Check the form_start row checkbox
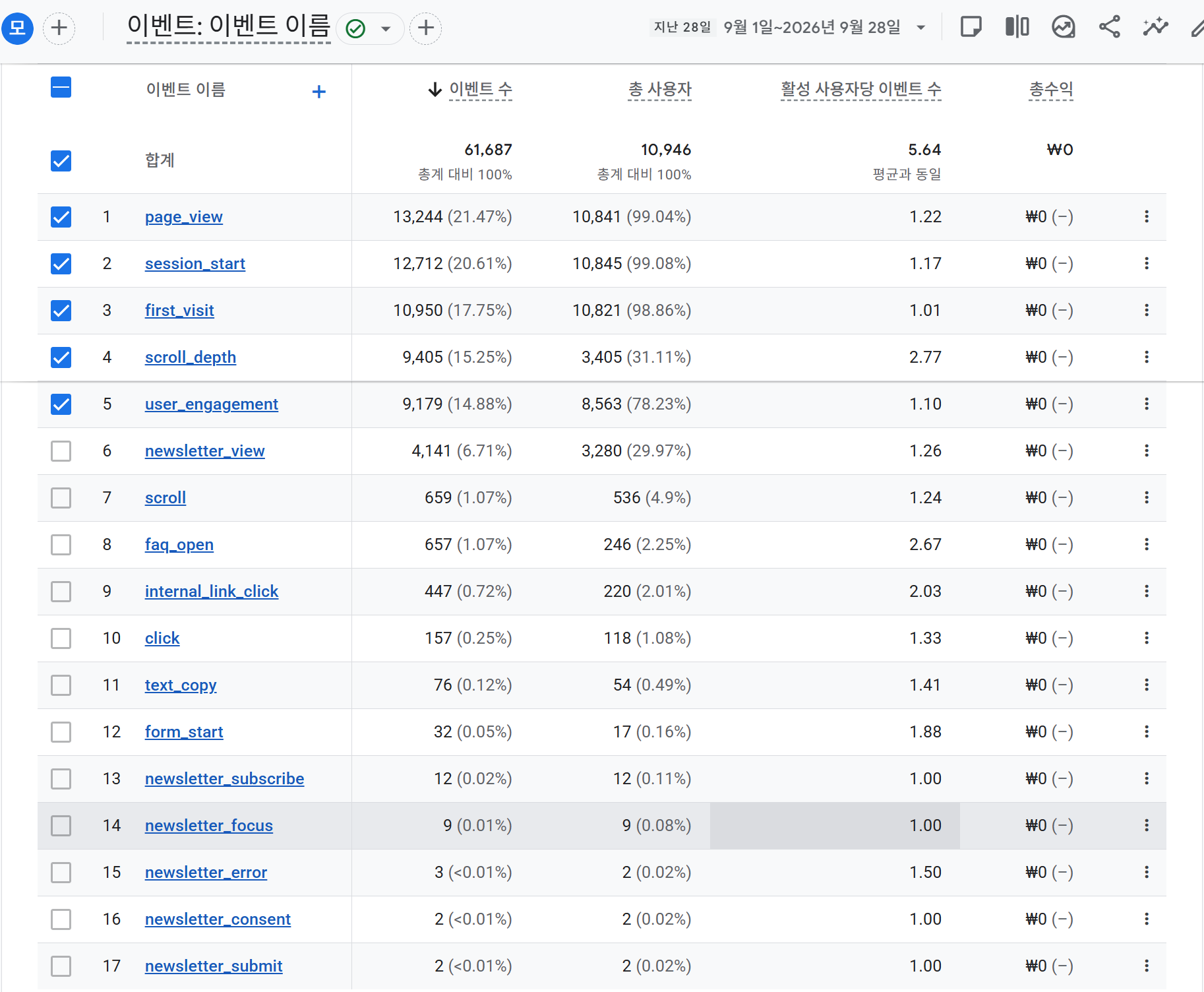Image resolution: width=1204 pixels, height=992 pixels. (61, 731)
